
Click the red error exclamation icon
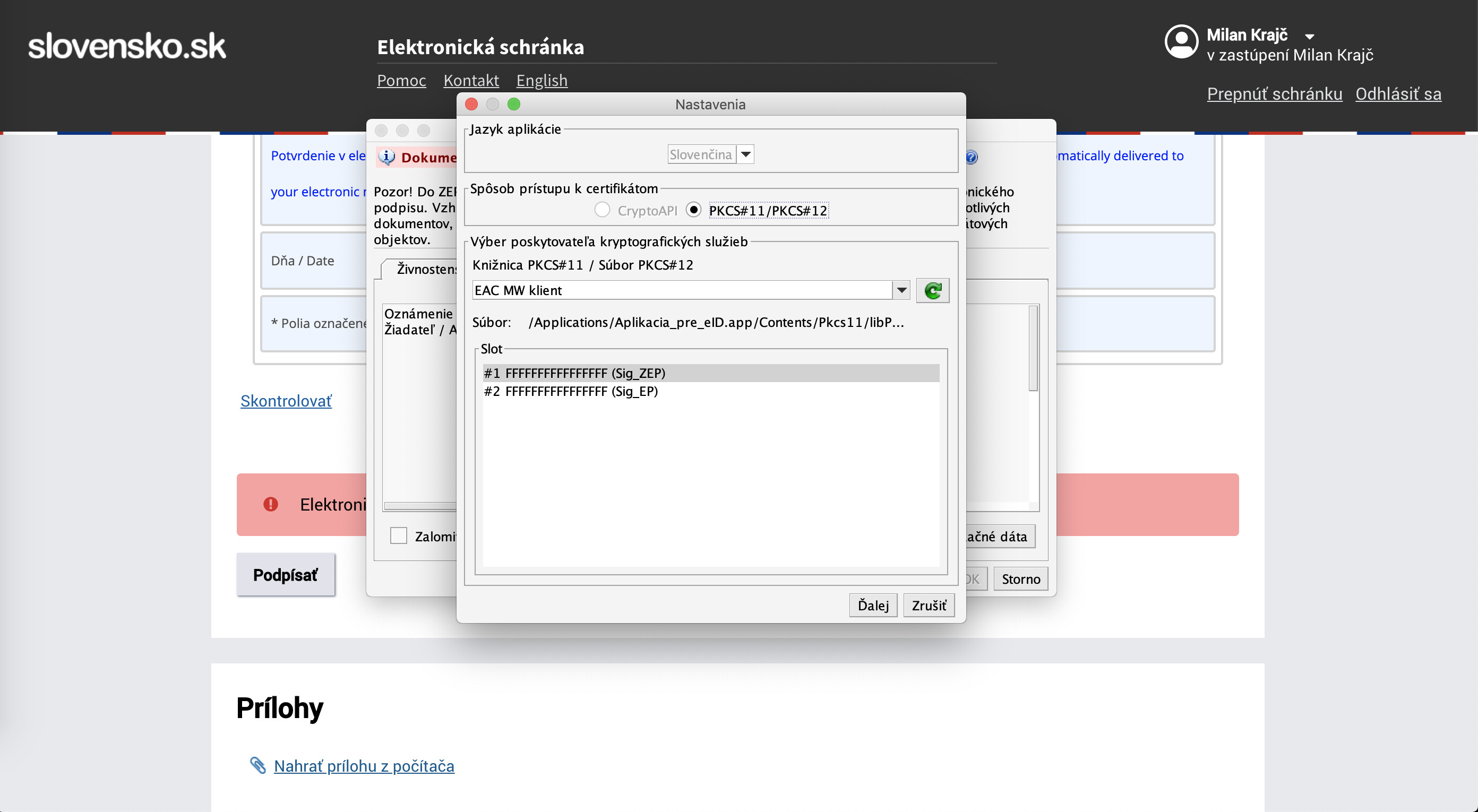[271, 504]
